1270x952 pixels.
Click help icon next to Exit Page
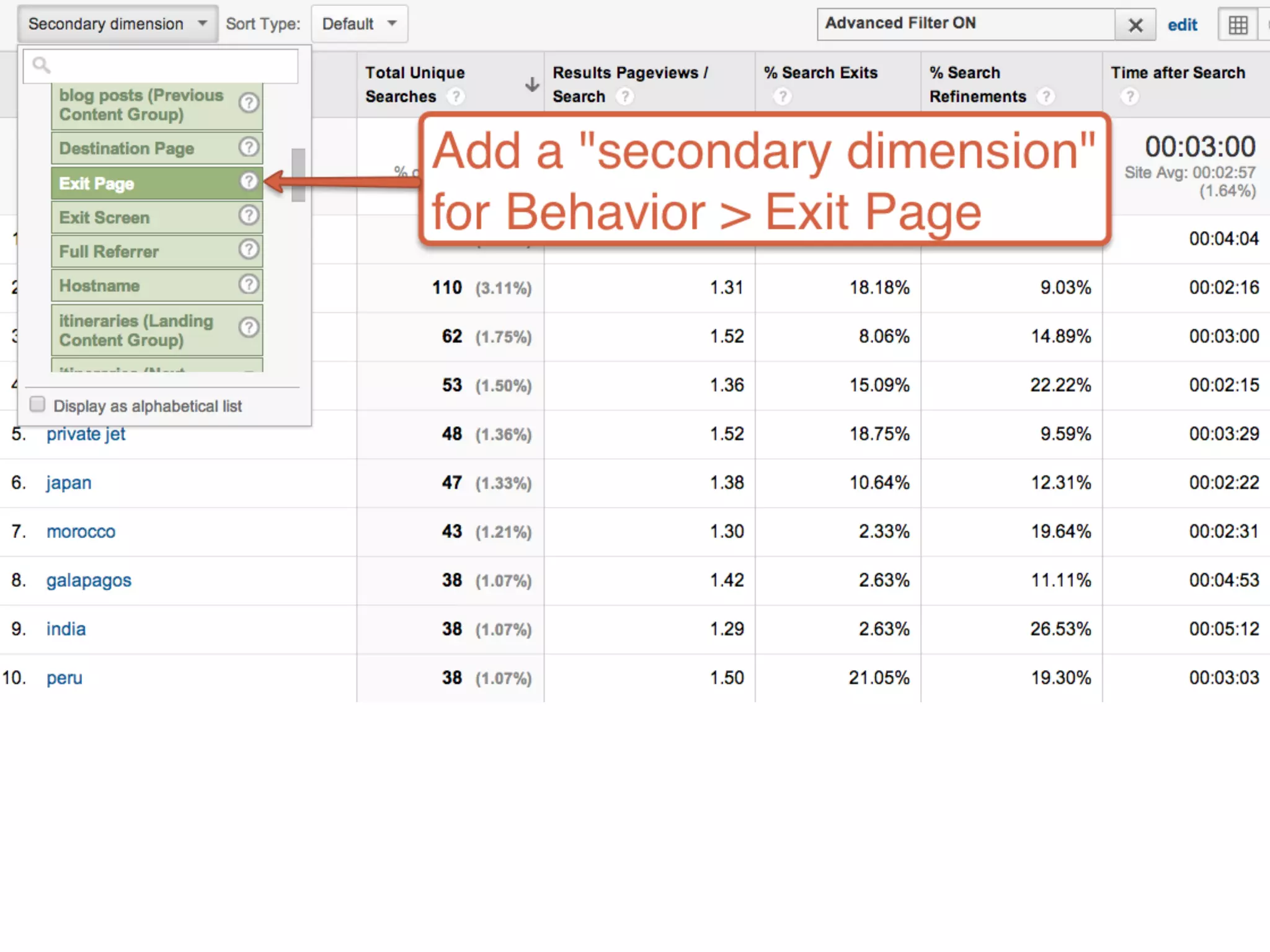(249, 182)
